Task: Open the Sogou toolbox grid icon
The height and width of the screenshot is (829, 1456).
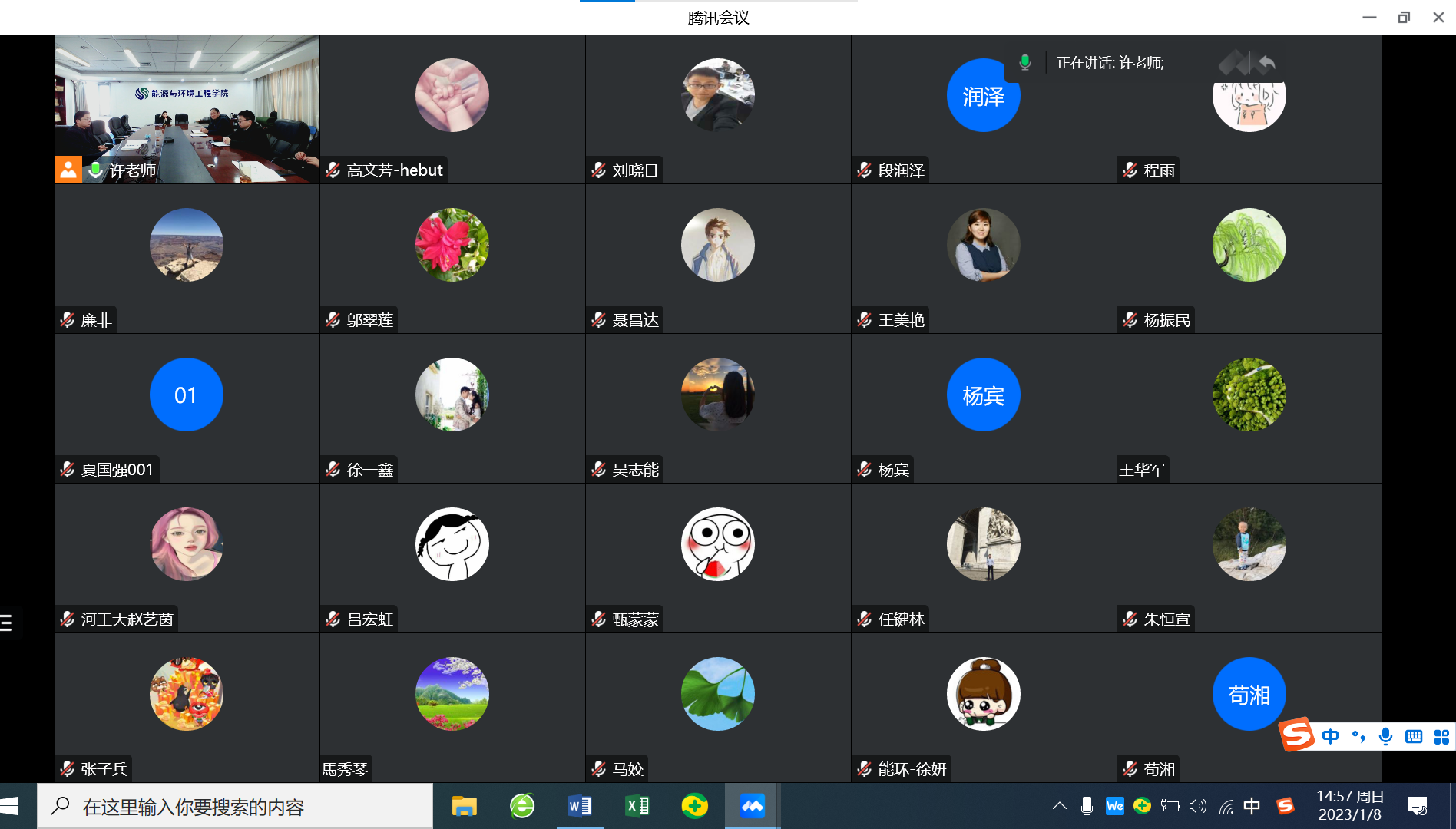Action: click(x=1441, y=737)
